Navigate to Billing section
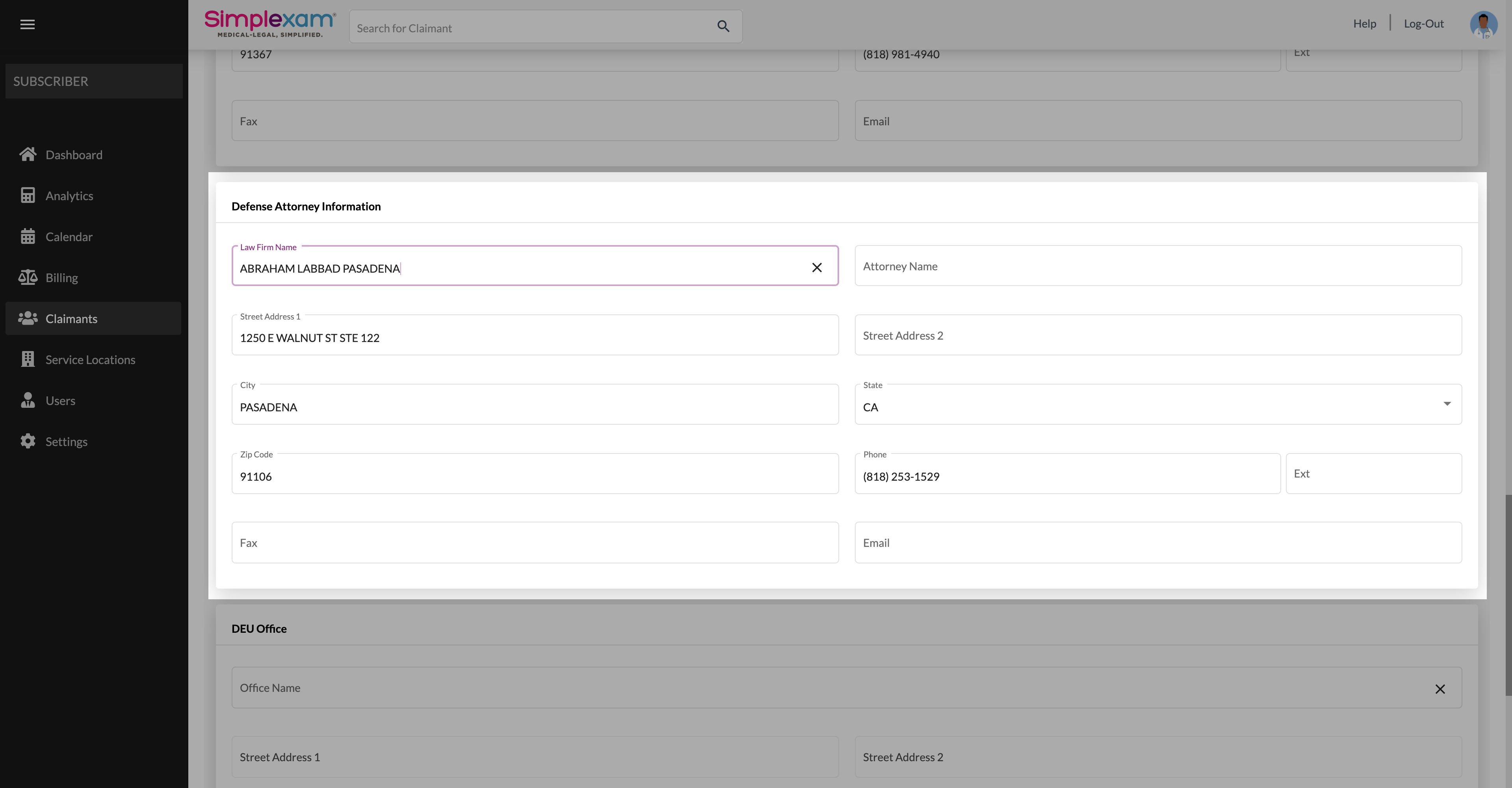 click(61, 278)
